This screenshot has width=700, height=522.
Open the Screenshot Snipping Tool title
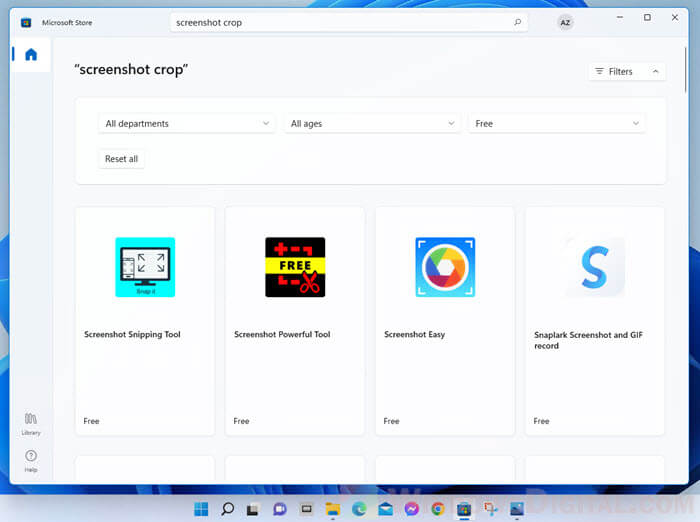tap(132, 334)
